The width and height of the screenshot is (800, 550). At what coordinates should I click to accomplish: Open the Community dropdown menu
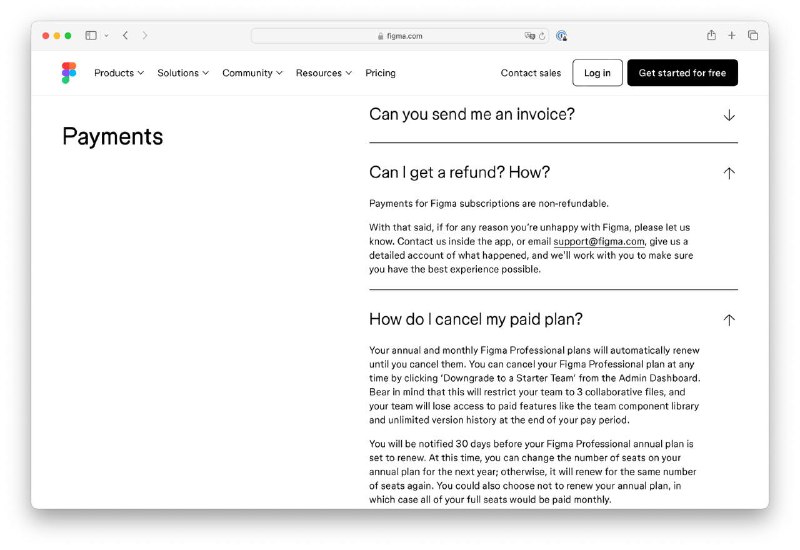252,73
